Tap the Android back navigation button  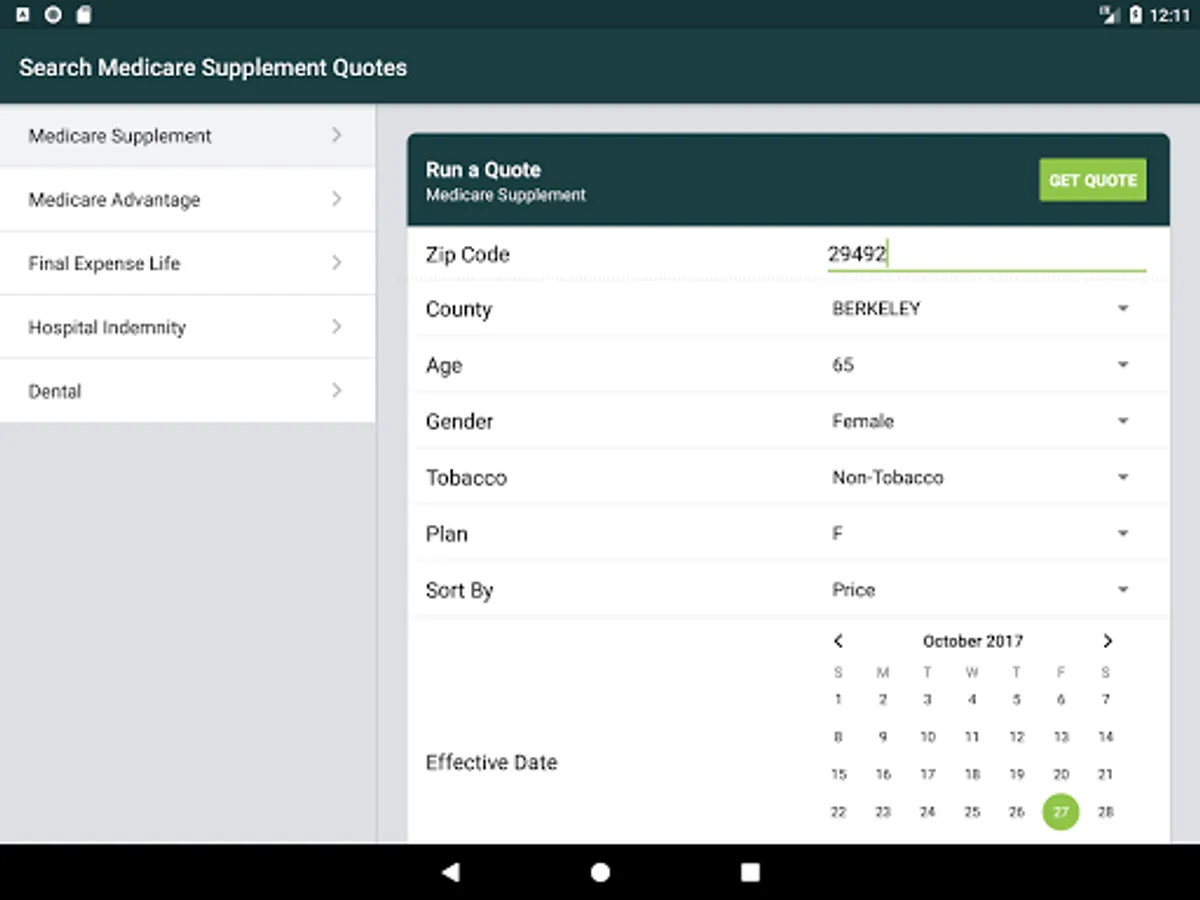point(450,872)
